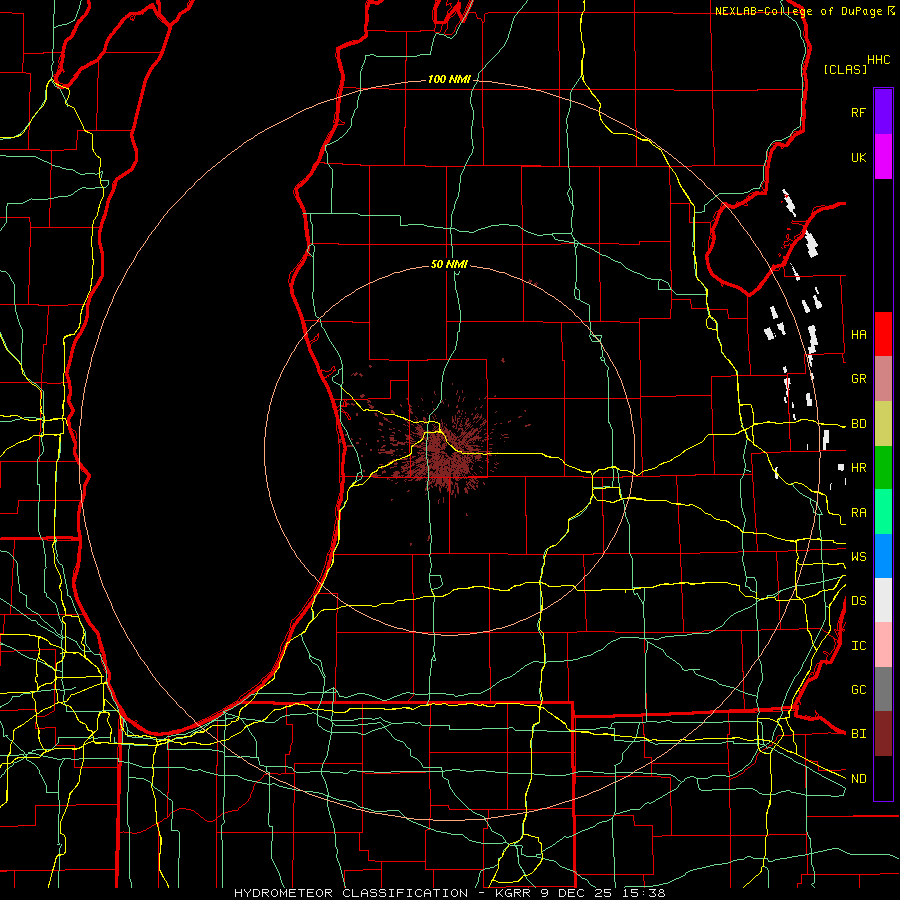Click the purple RF legend color swatch

tap(883, 112)
